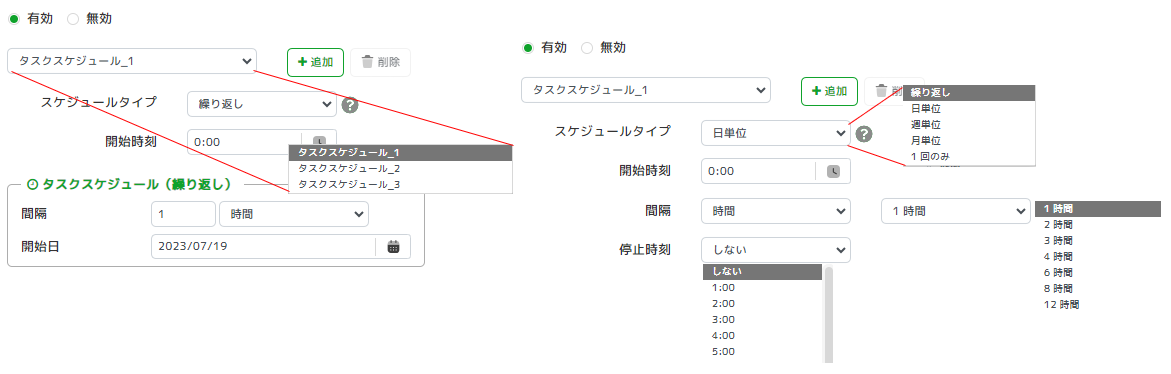Pick 日単位 in the schedule type list
This screenshot has width=1171, height=374.
(x=969, y=109)
